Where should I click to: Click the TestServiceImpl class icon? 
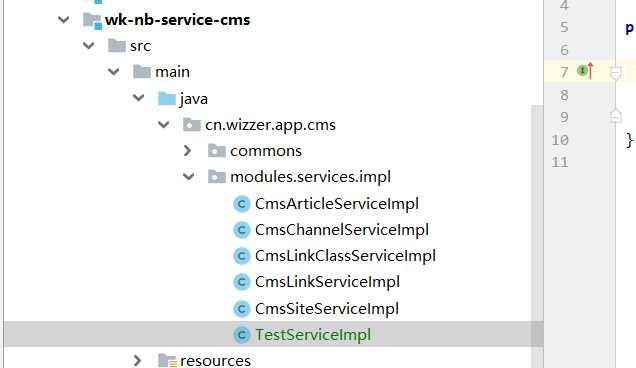tap(242, 335)
